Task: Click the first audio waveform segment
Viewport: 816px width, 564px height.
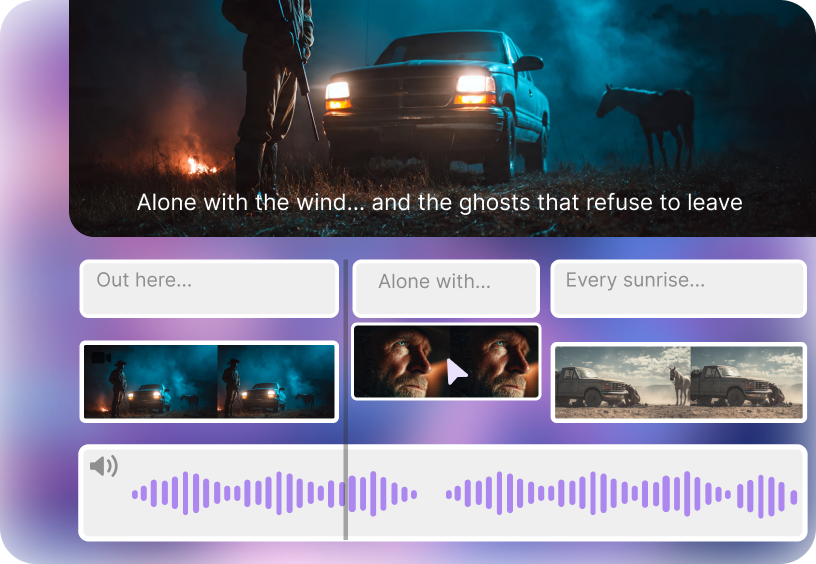Action: tap(274, 493)
